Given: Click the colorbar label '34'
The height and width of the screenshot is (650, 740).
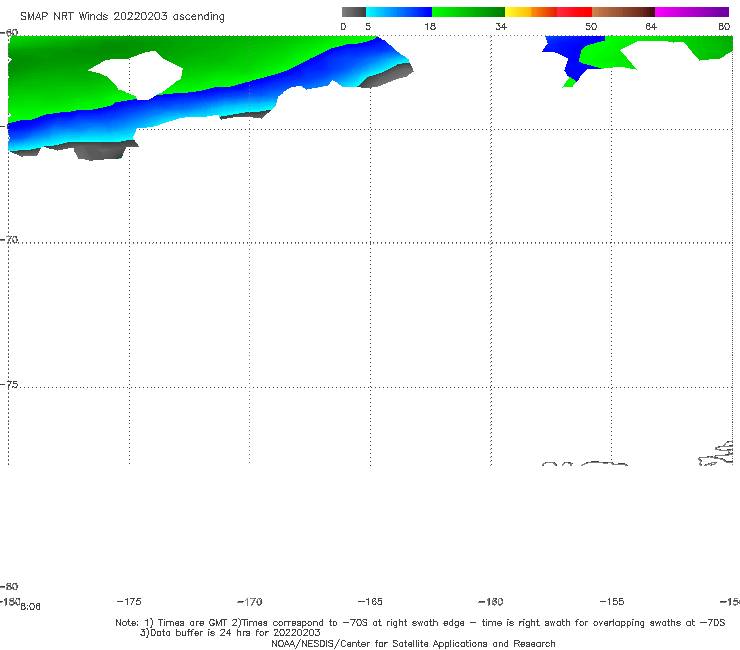Looking at the screenshot, I should pyautogui.click(x=501, y=26).
